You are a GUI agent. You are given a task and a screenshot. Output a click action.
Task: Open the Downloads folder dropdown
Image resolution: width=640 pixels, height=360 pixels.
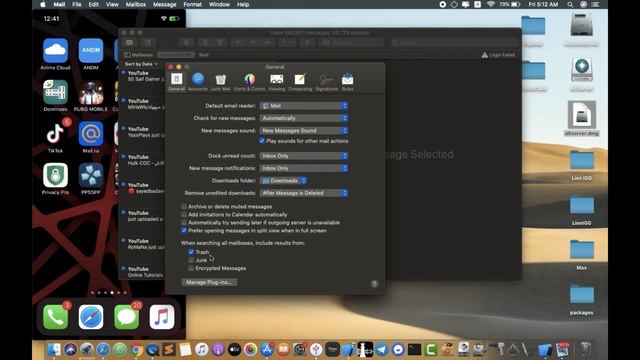[x=283, y=180]
